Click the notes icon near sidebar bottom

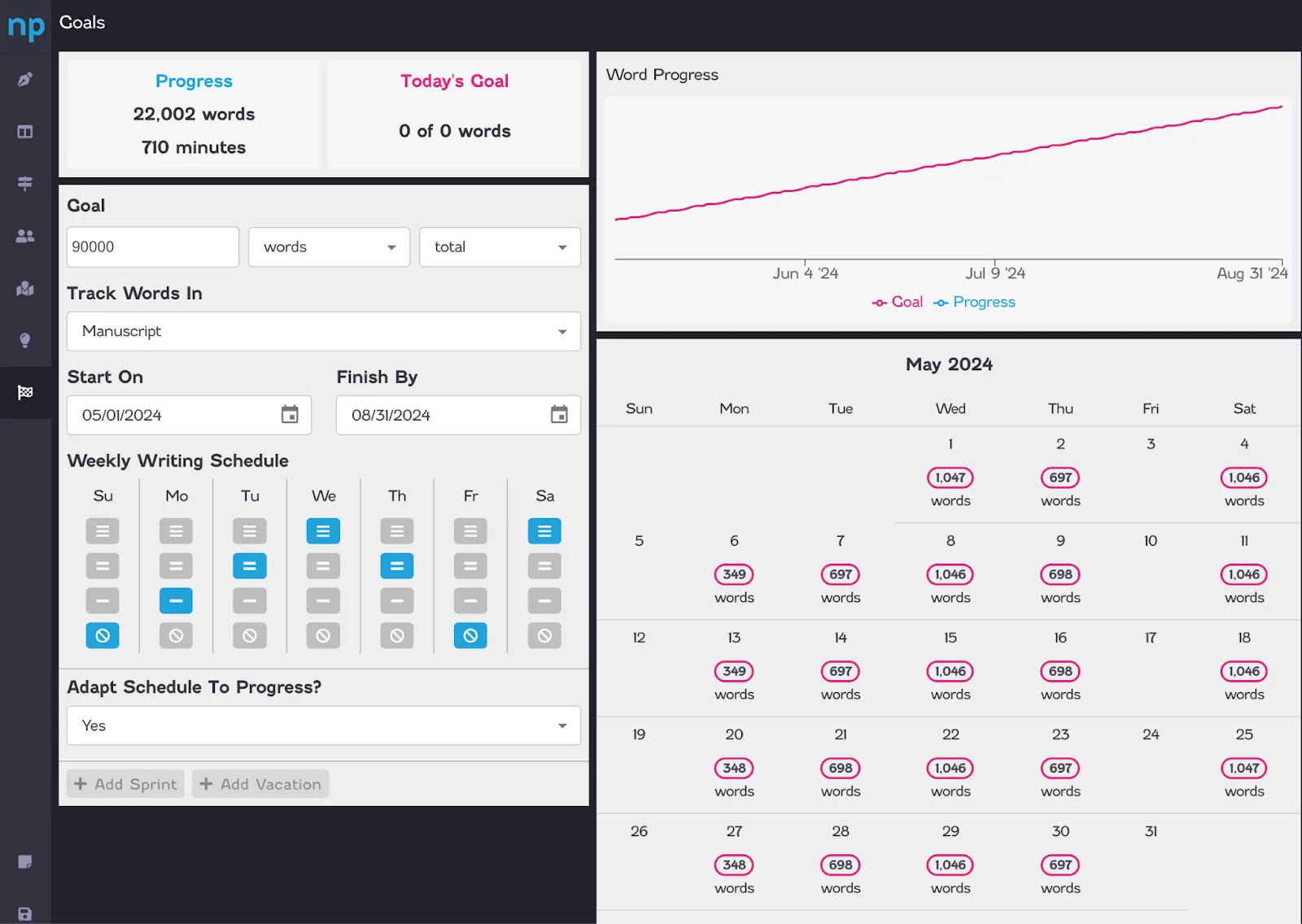[25, 862]
